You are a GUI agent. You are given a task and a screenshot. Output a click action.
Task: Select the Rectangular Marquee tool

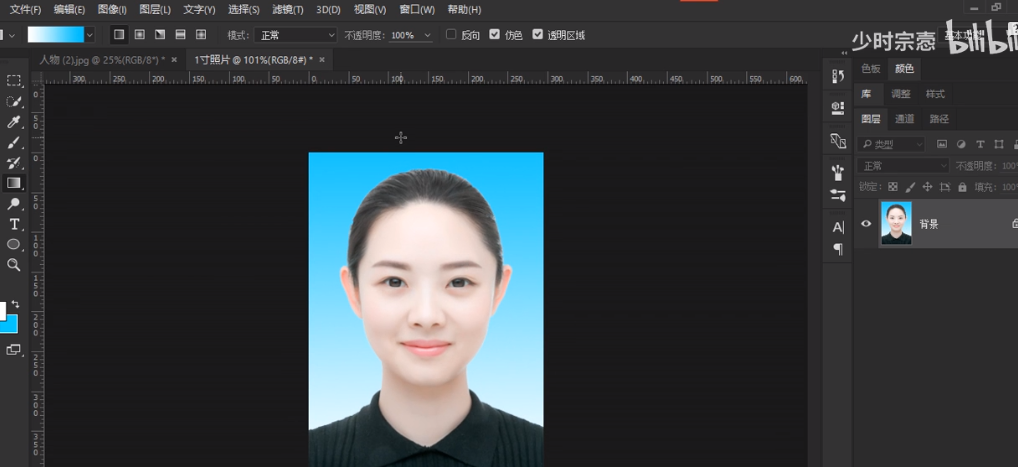[x=14, y=81]
